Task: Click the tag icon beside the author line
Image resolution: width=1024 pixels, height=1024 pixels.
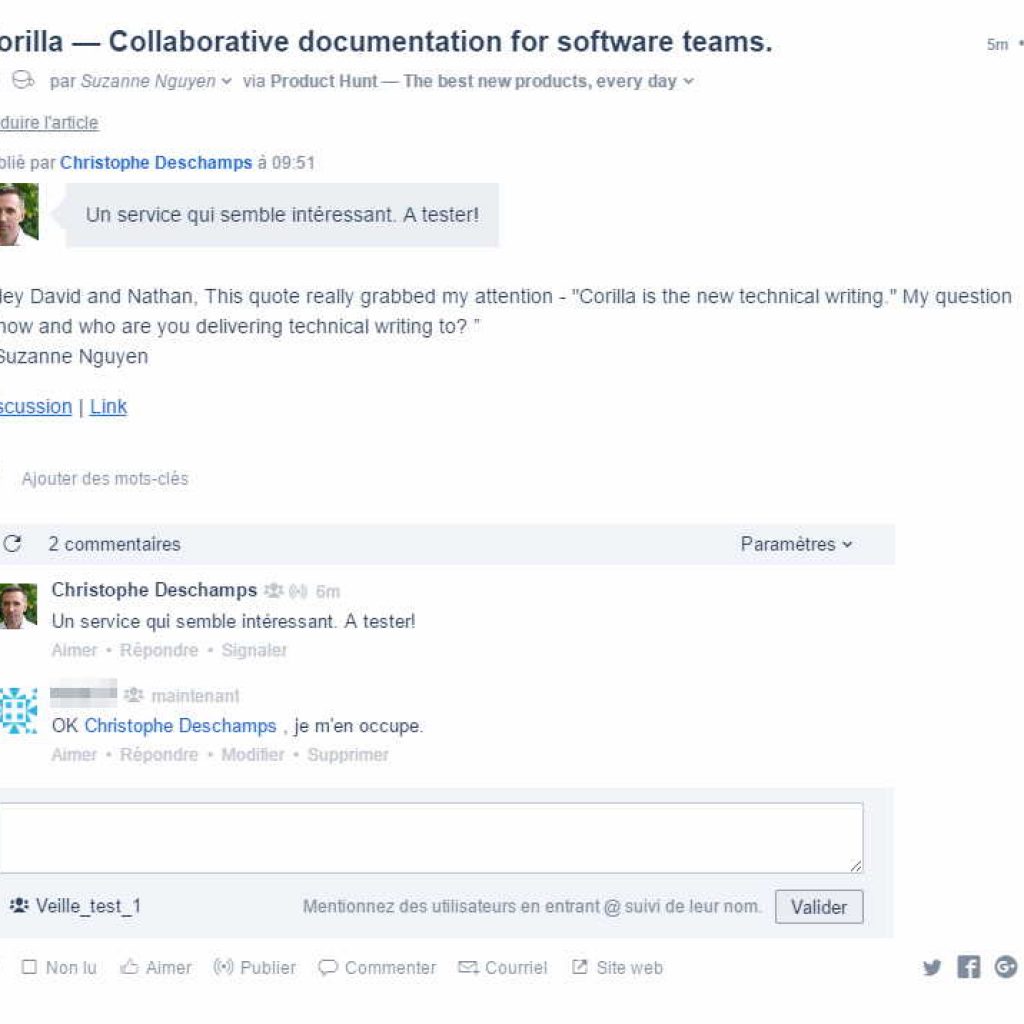Action: [x=24, y=80]
